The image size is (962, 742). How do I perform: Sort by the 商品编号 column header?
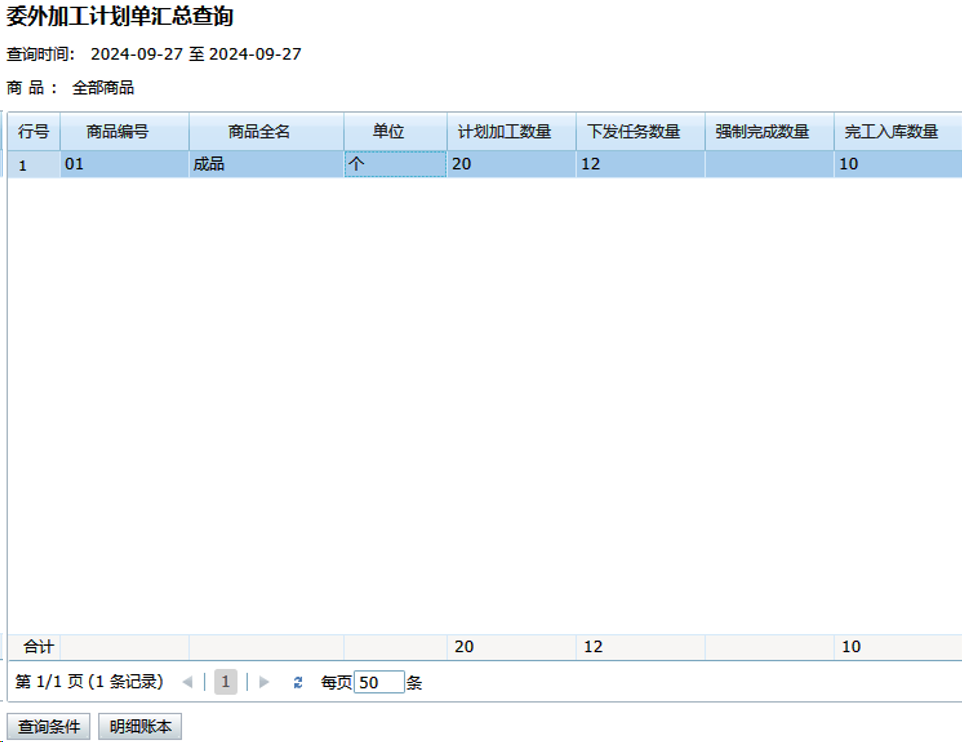coord(125,132)
